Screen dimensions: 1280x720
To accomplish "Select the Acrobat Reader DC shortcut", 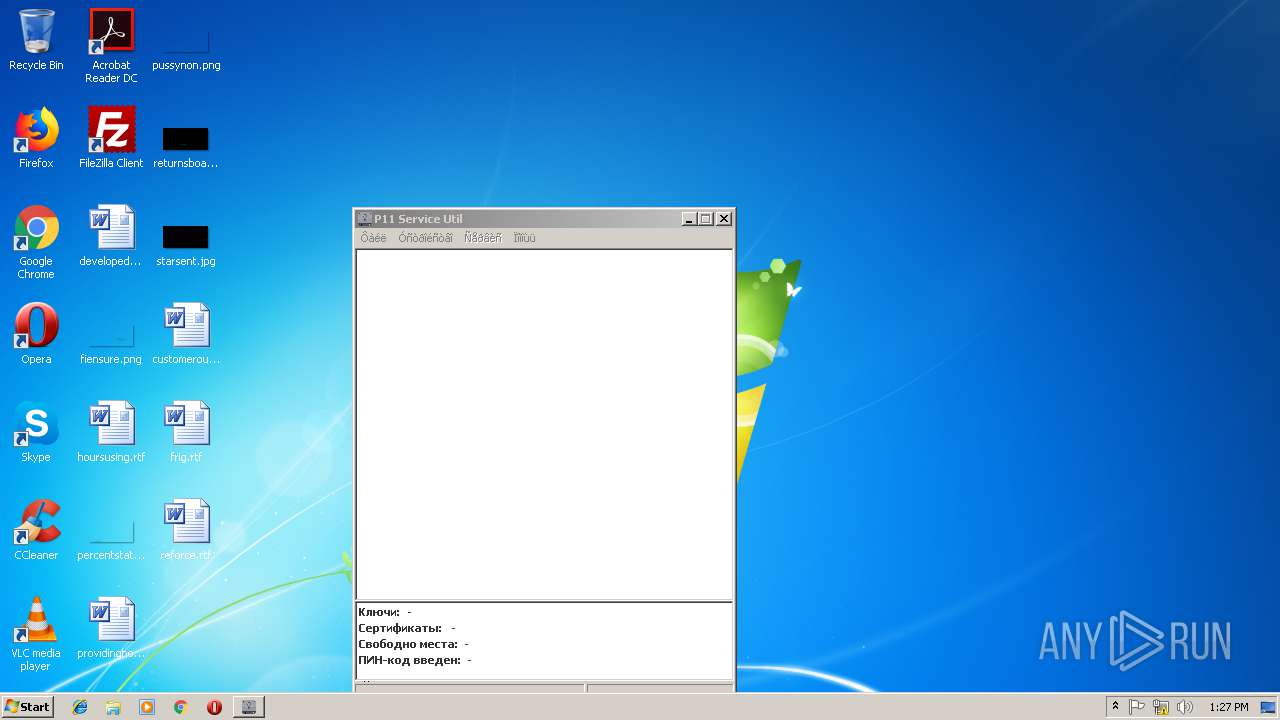I will pyautogui.click(x=111, y=46).
